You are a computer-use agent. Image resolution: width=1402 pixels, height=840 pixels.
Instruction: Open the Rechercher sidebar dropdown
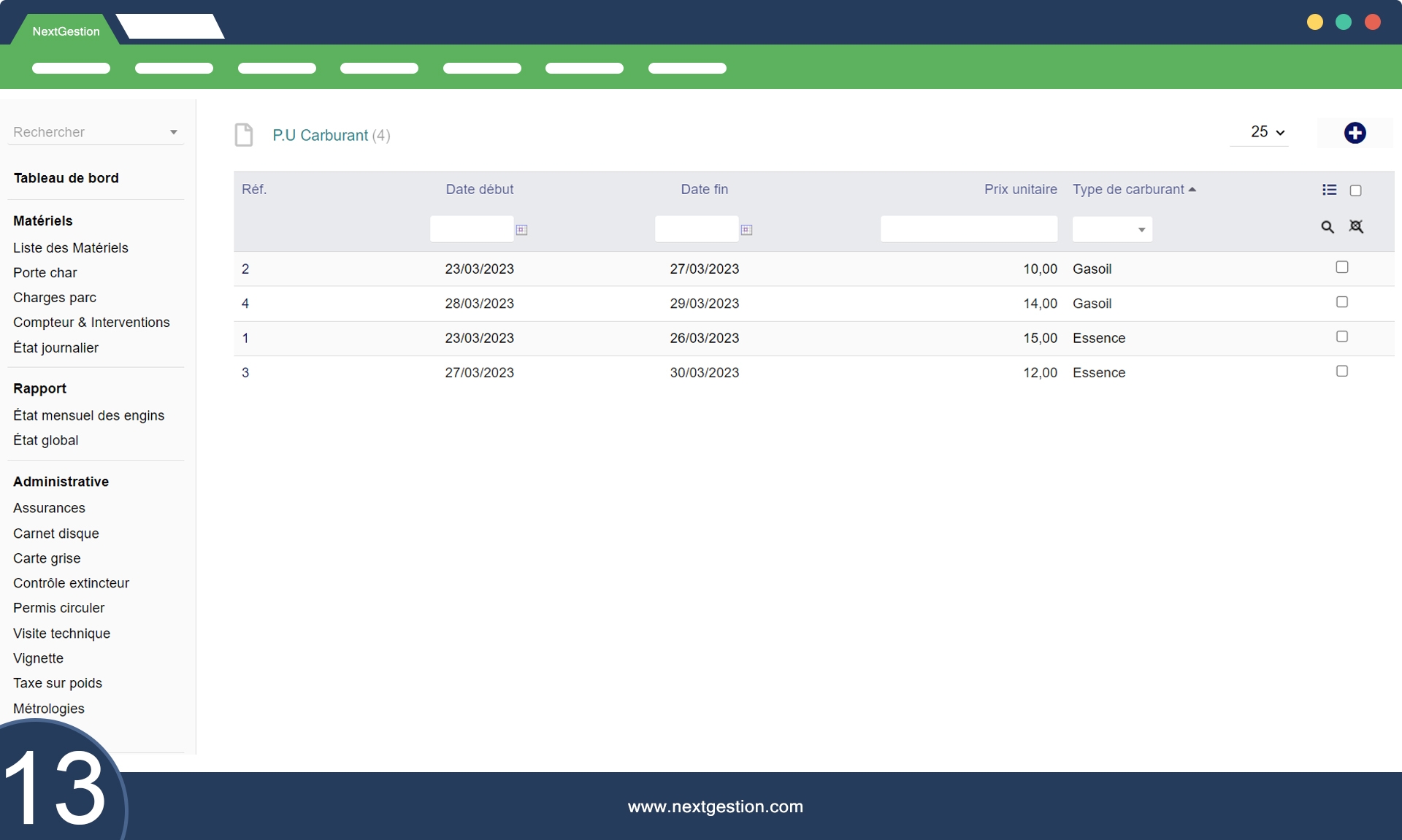[96, 132]
